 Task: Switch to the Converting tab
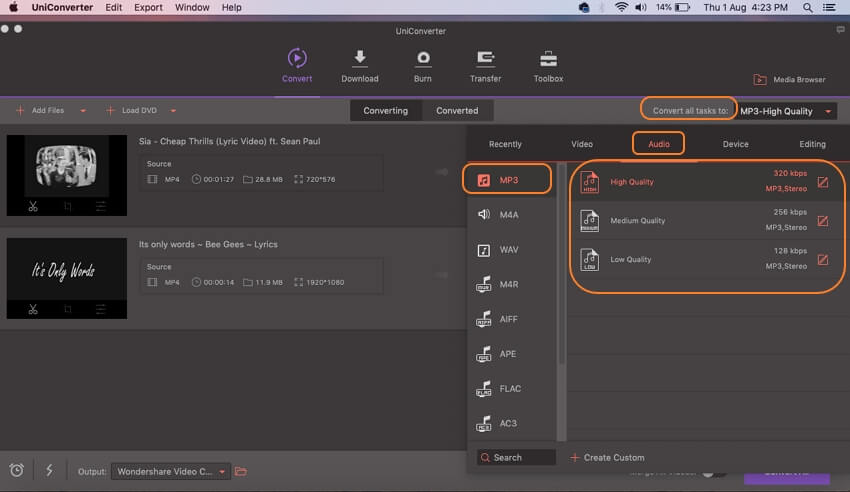click(385, 111)
